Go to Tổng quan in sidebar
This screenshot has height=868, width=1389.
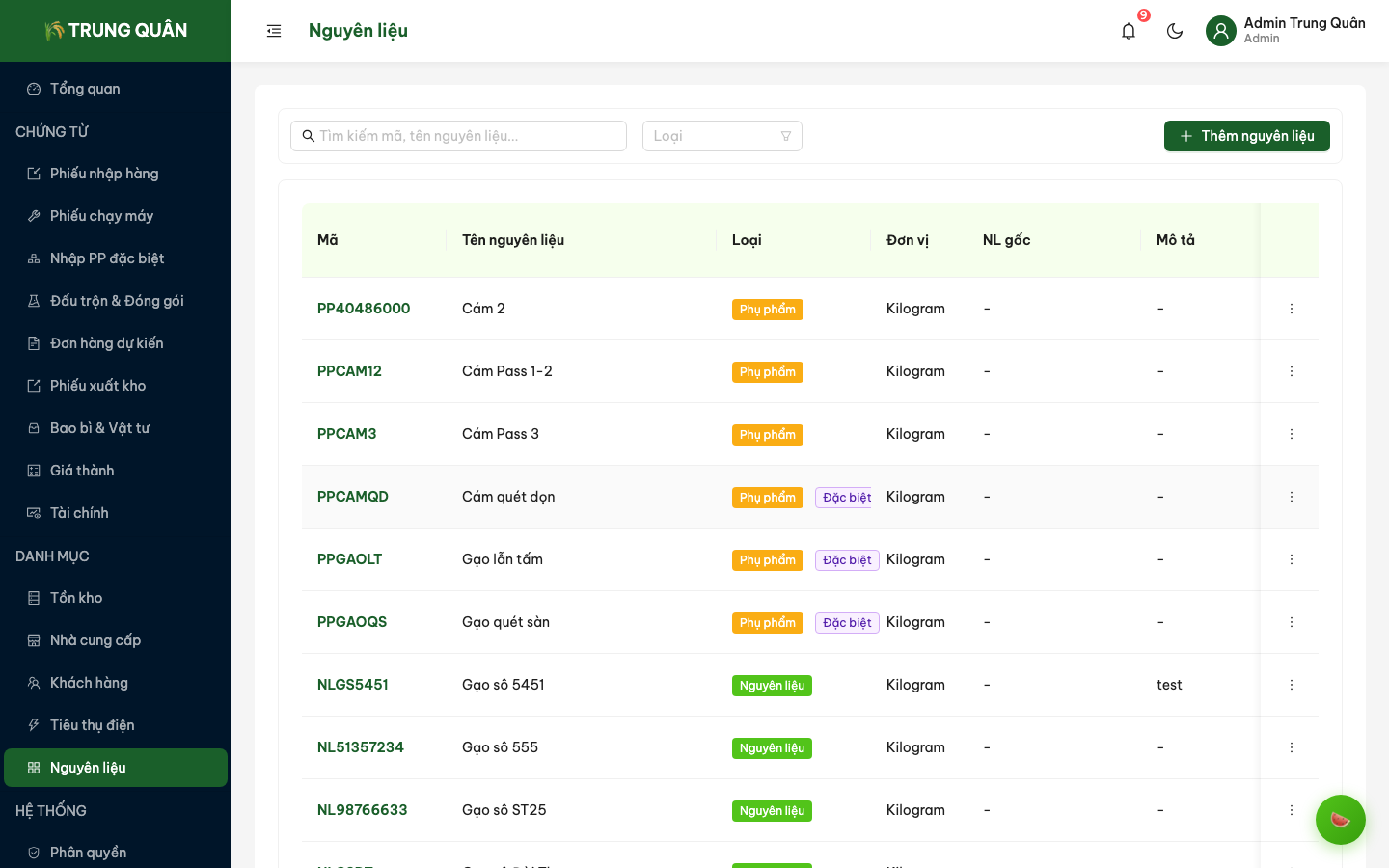point(85,89)
